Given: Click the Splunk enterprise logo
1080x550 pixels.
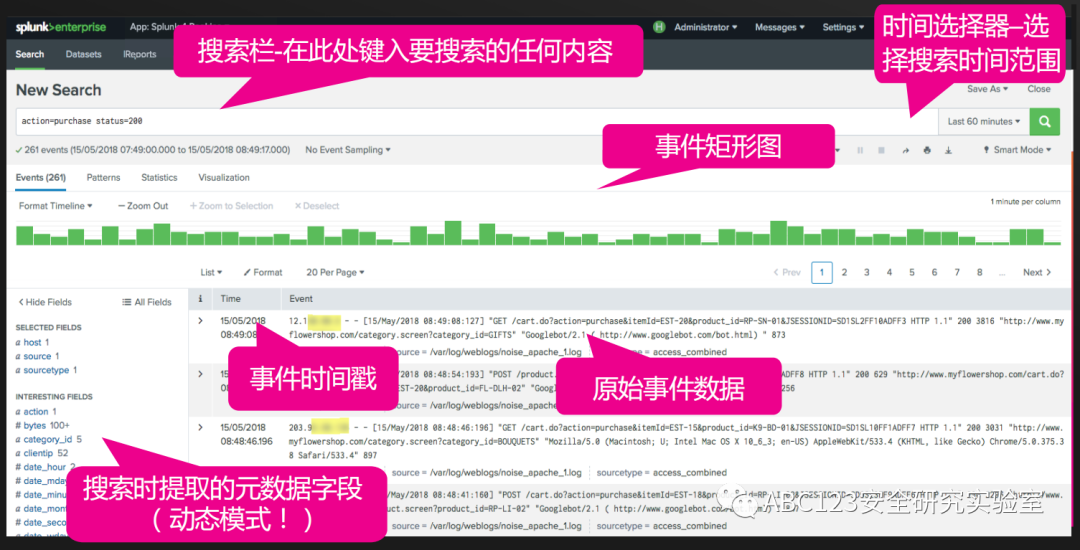Looking at the screenshot, I should tap(61, 28).
